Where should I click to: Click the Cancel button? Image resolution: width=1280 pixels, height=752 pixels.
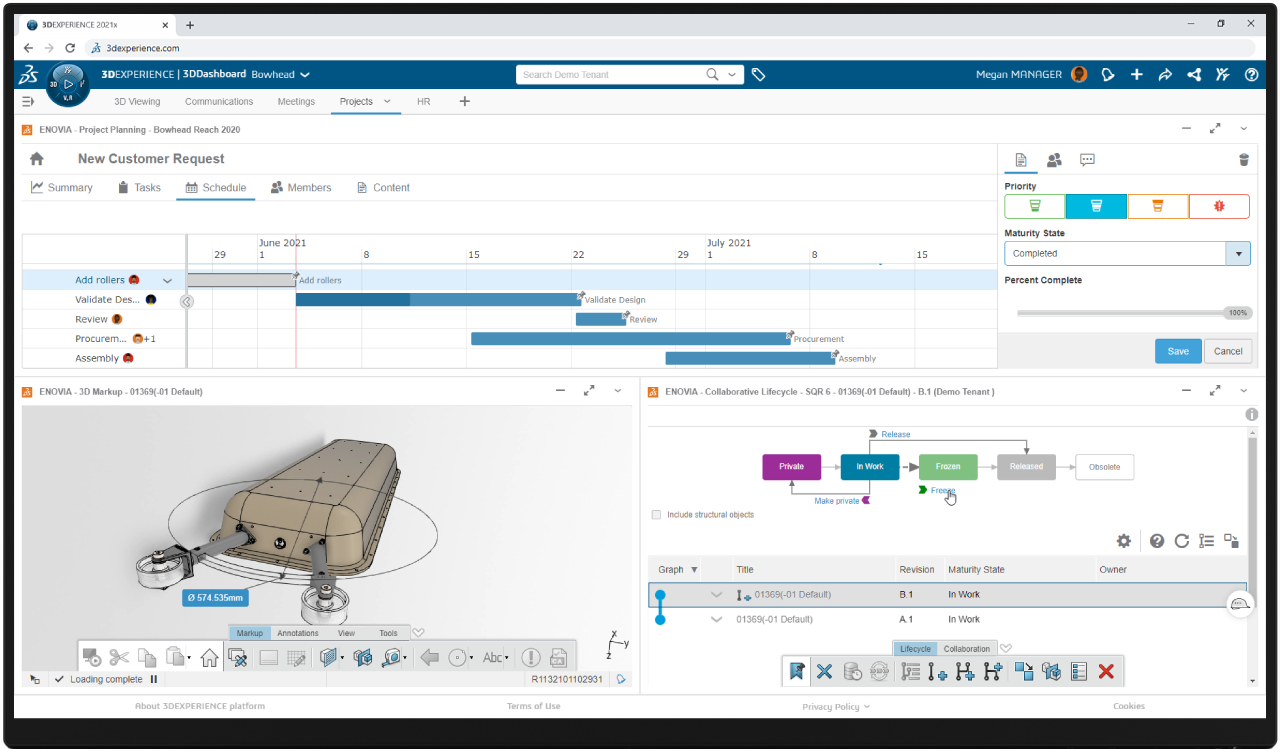[x=1228, y=351]
